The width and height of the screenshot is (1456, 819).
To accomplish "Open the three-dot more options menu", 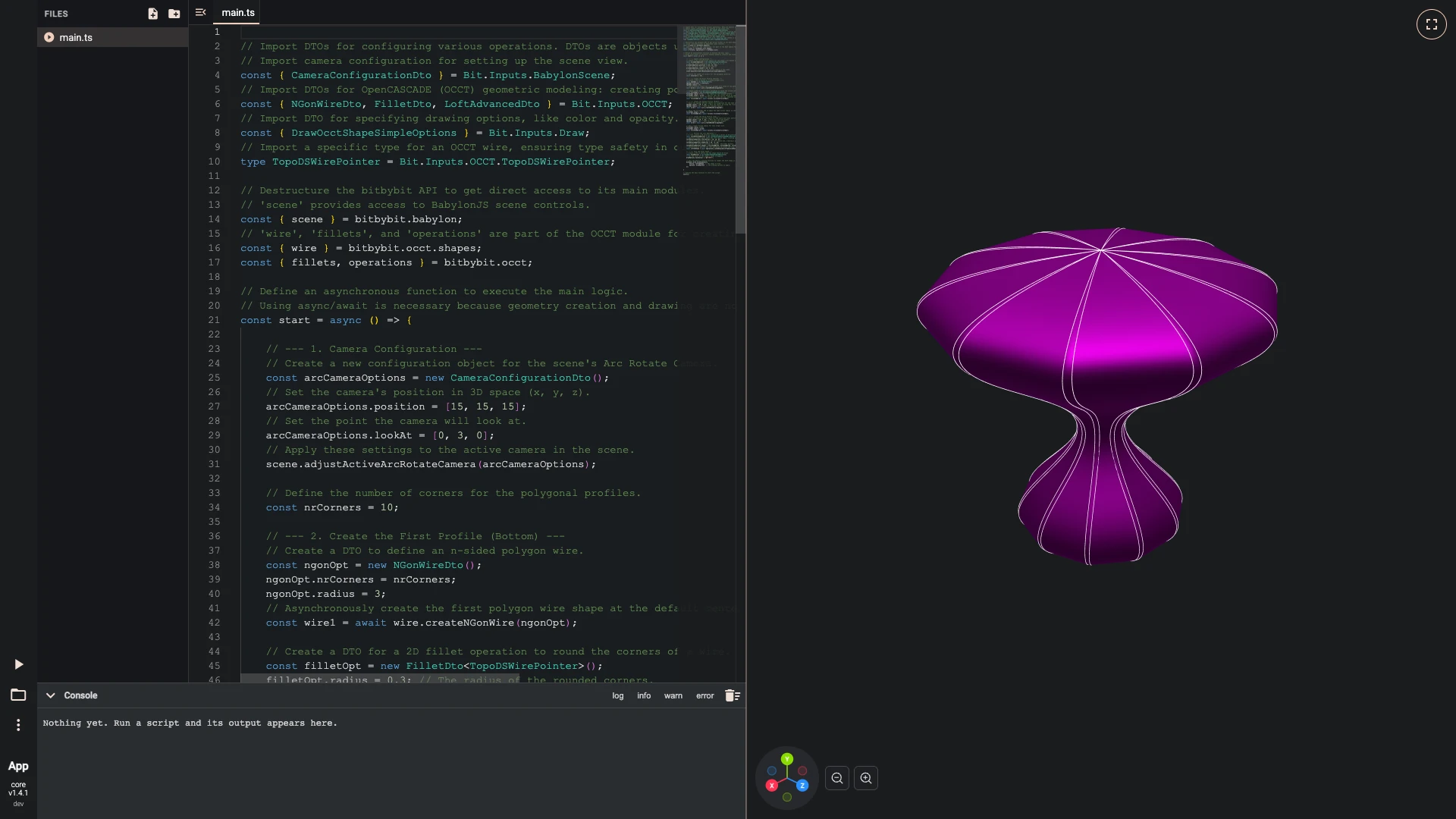I will pyautogui.click(x=18, y=725).
